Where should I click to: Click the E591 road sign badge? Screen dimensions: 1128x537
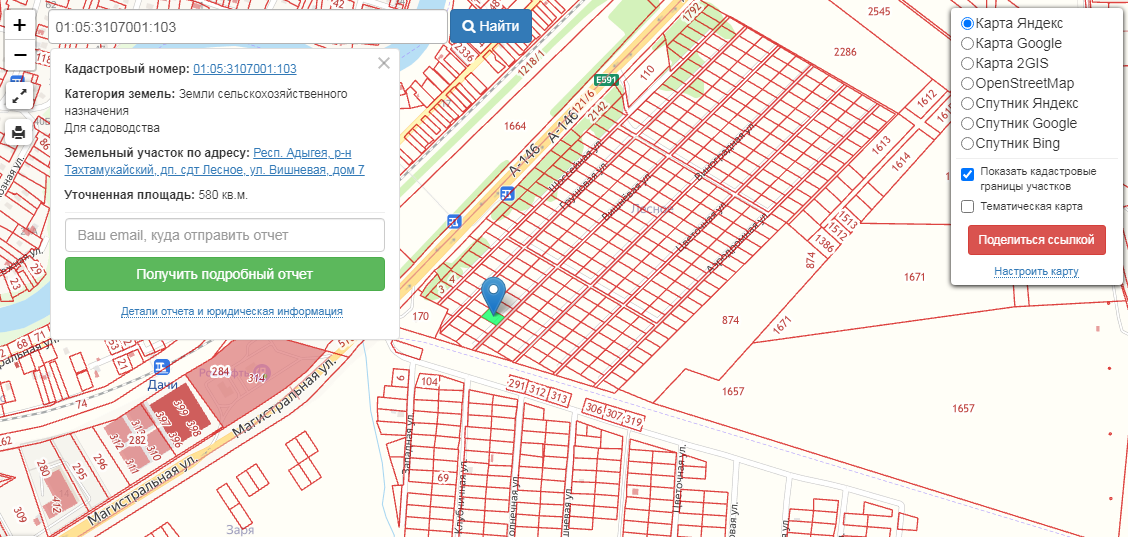pyautogui.click(x=606, y=80)
